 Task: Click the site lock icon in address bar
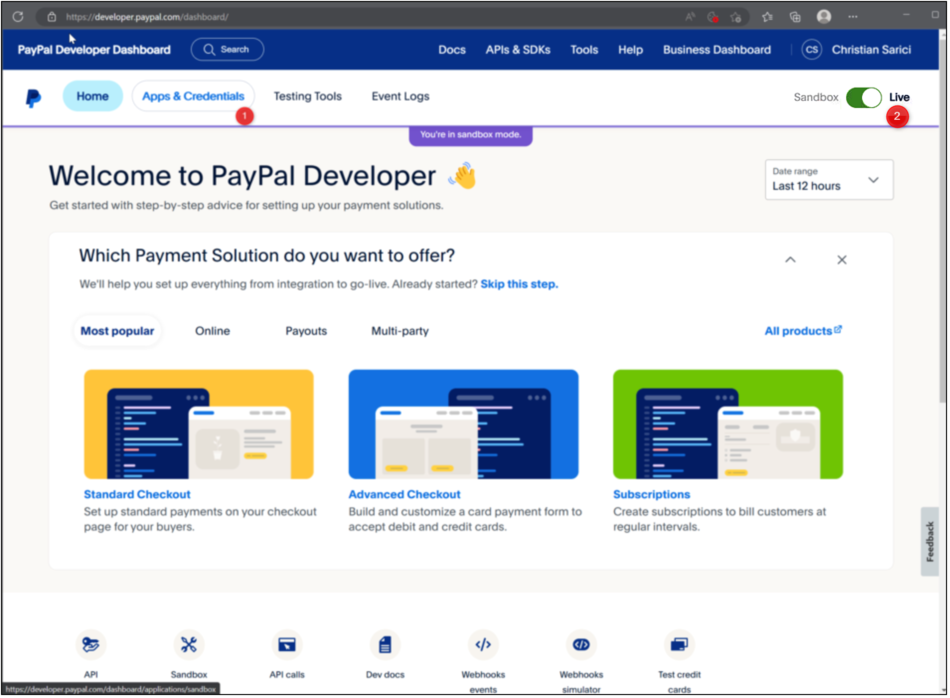[x=52, y=17]
